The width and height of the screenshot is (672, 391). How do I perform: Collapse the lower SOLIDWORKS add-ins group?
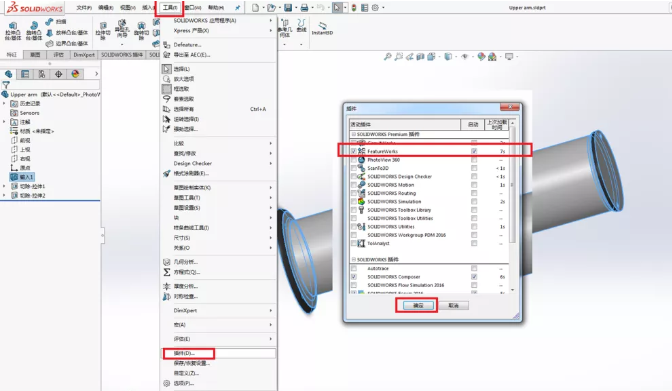(354, 259)
